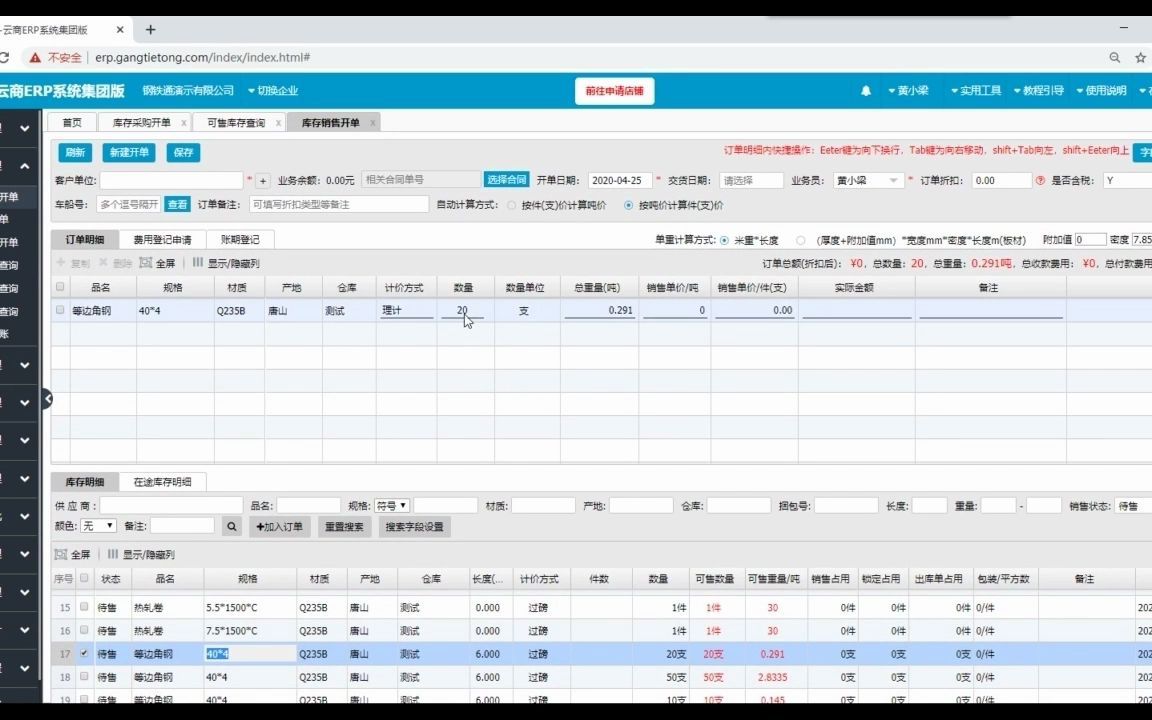Open the 规格 符号 dropdown filter
This screenshot has height=720, width=1152.
tap(390, 505)
